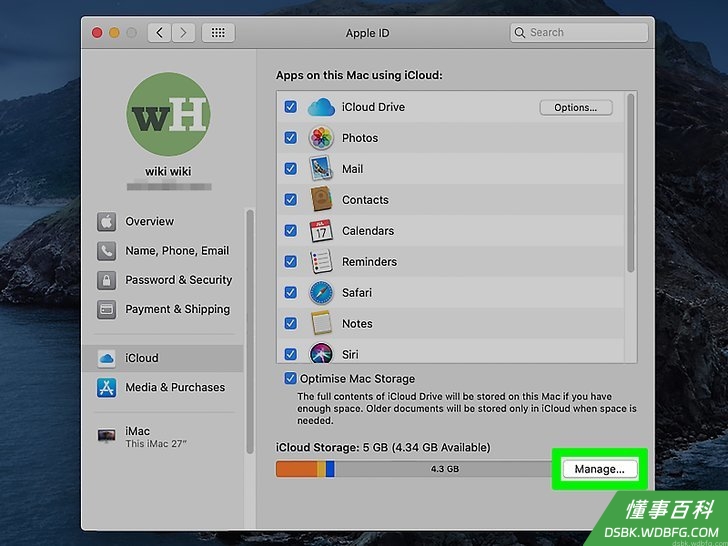Show all preferences with grid button
This screenshot has height=546, width=728.
coord(218,33)
